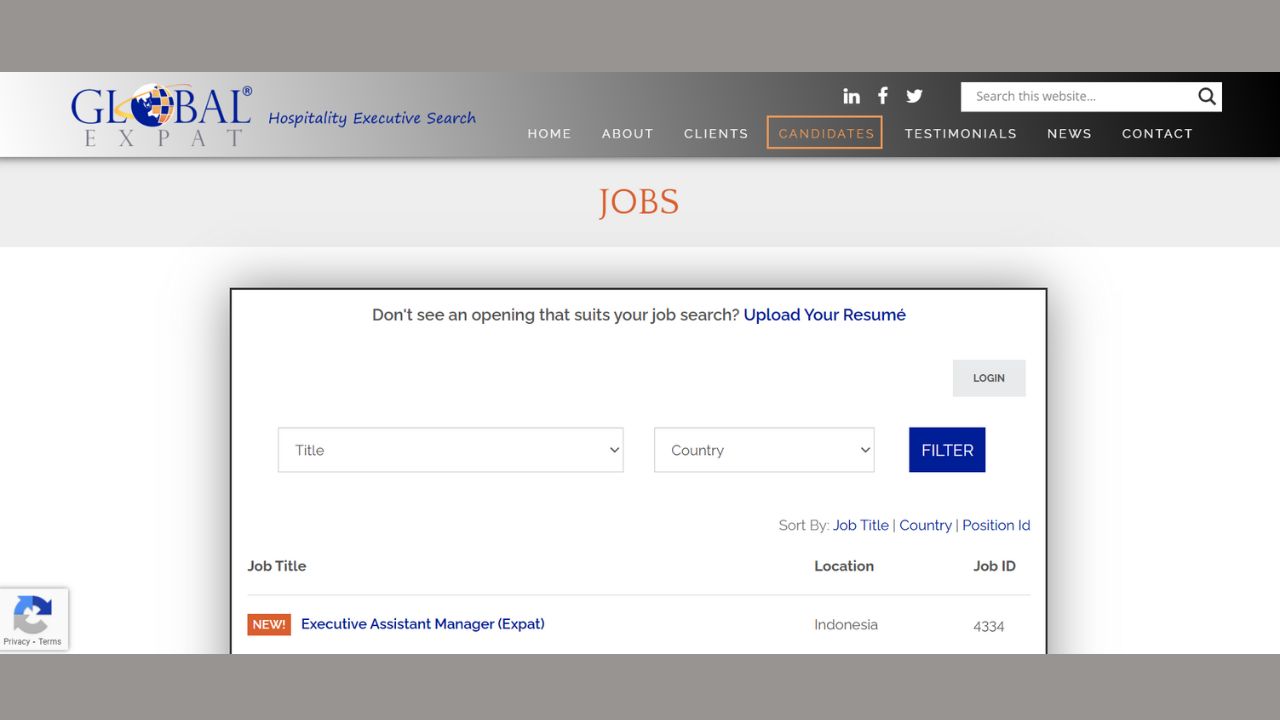
Task: Open the Upload Your Resumé link
Action: tap(824, 314)
